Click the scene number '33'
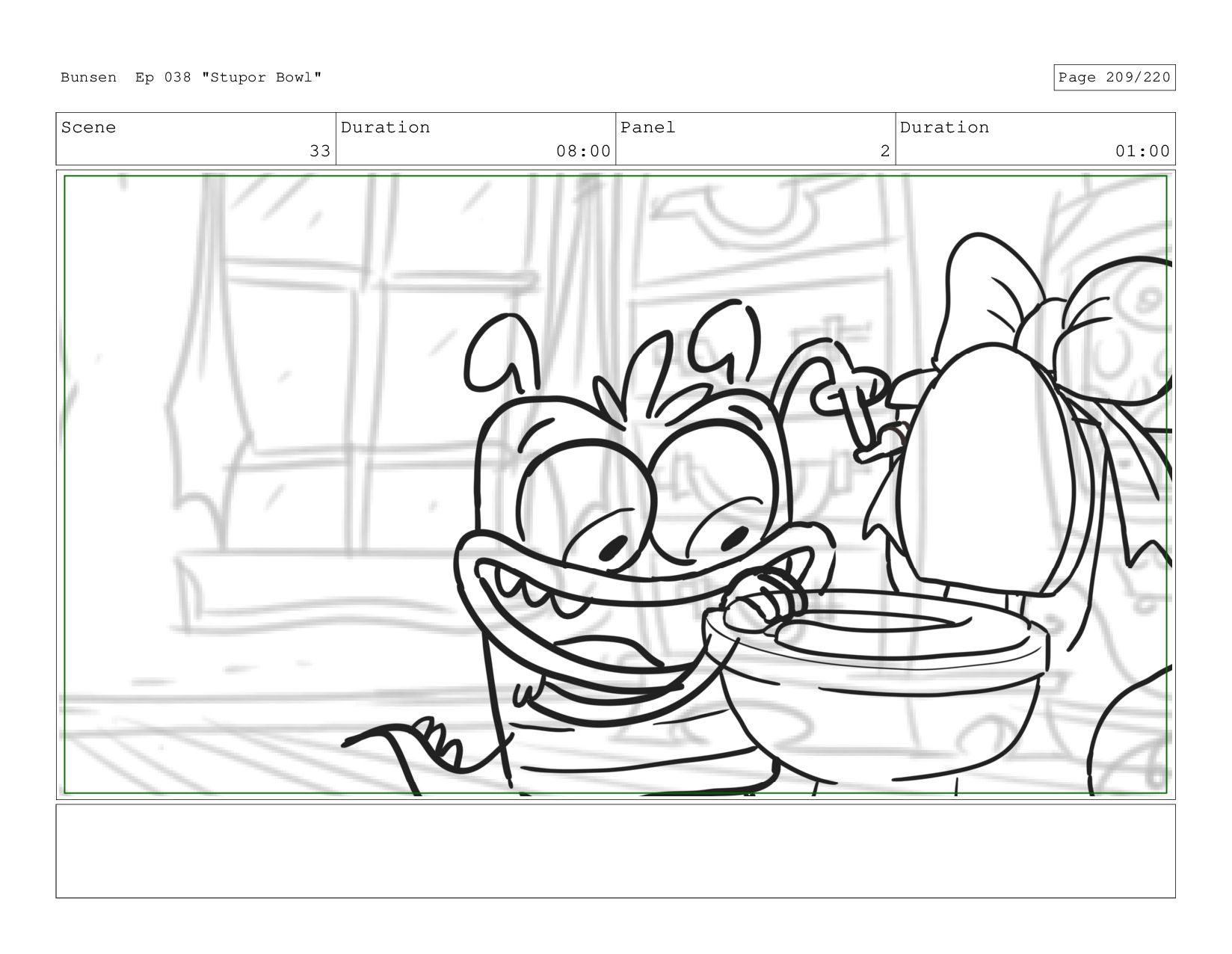Viewport: 1232px width, 954px height. click(320, 151)
